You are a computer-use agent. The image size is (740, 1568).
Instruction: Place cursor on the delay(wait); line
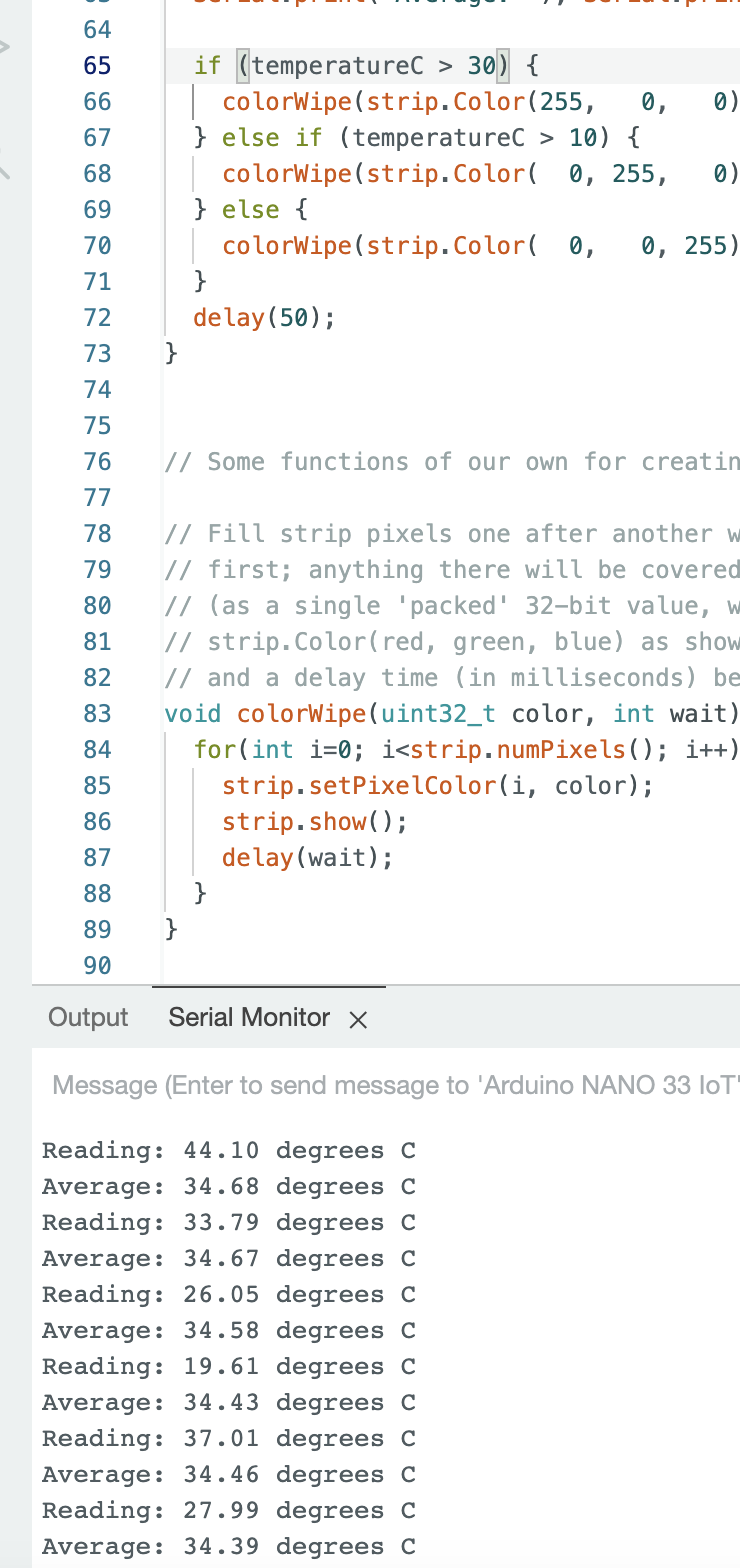(x=308, y=858)
